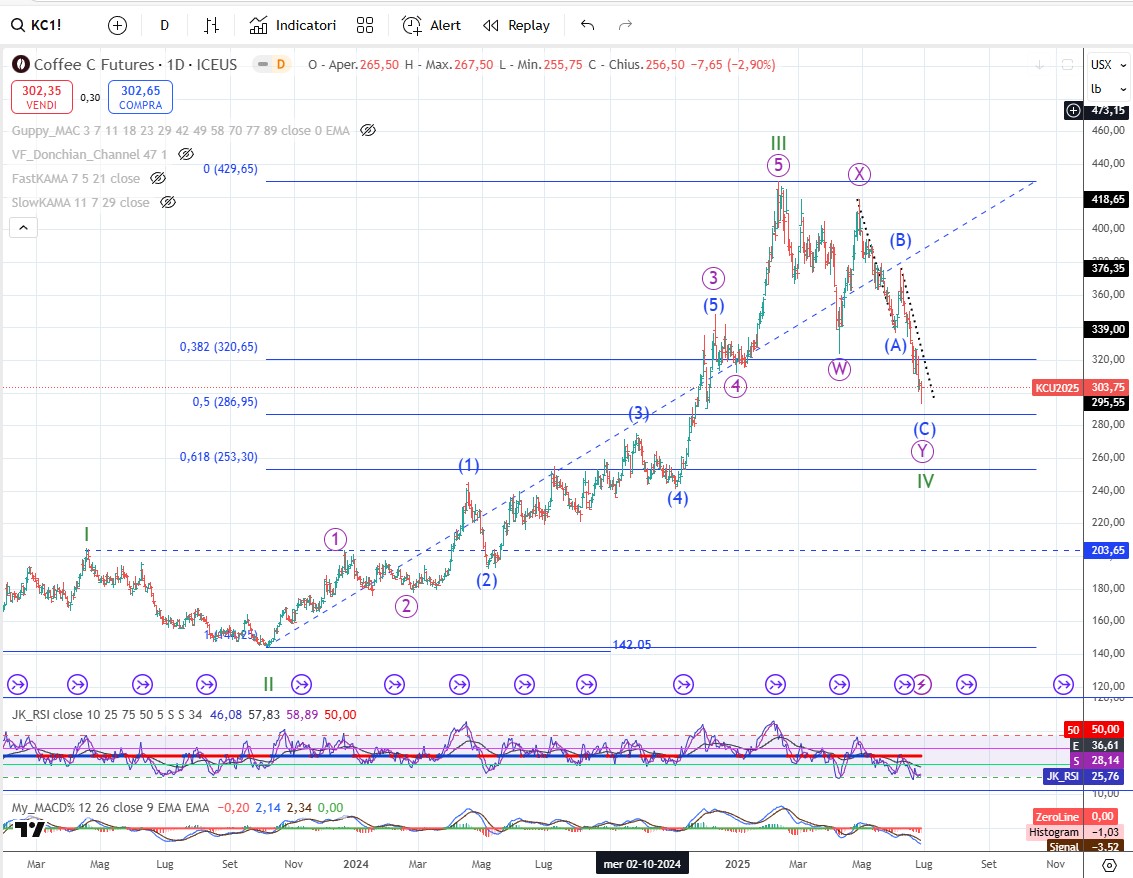Unhide the SlowKAMA indicator
This screenshot has width=1133, height=878.
(x=168, y=202)
